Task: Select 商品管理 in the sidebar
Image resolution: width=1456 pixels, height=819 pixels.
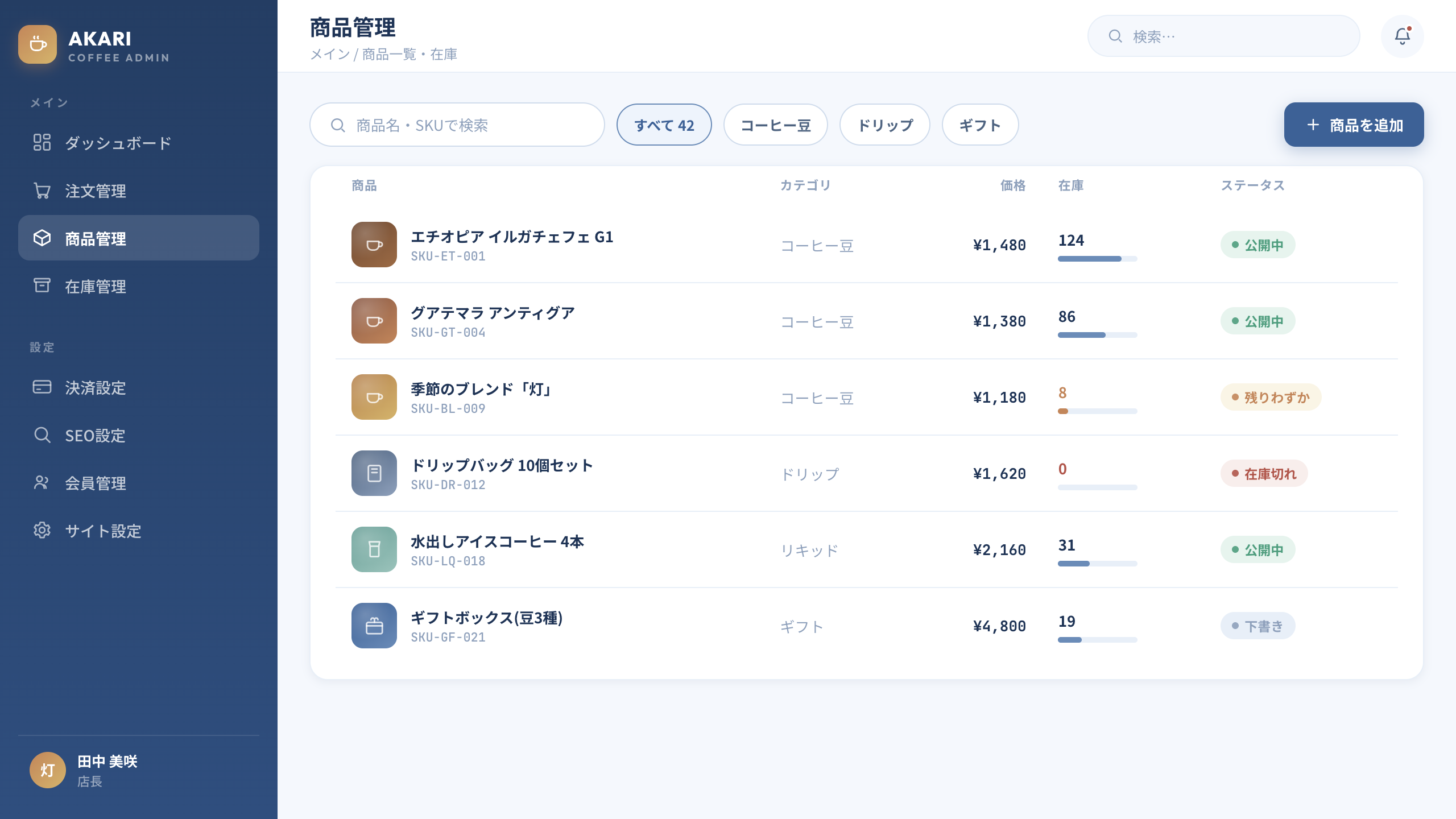Action: (139, 238)
